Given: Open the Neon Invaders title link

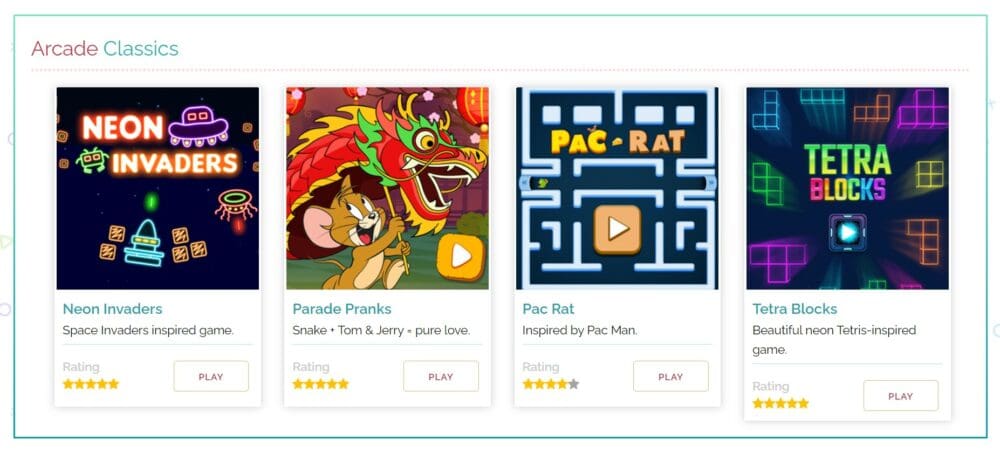Looking at the screenshot, I should tap(112, 309).
